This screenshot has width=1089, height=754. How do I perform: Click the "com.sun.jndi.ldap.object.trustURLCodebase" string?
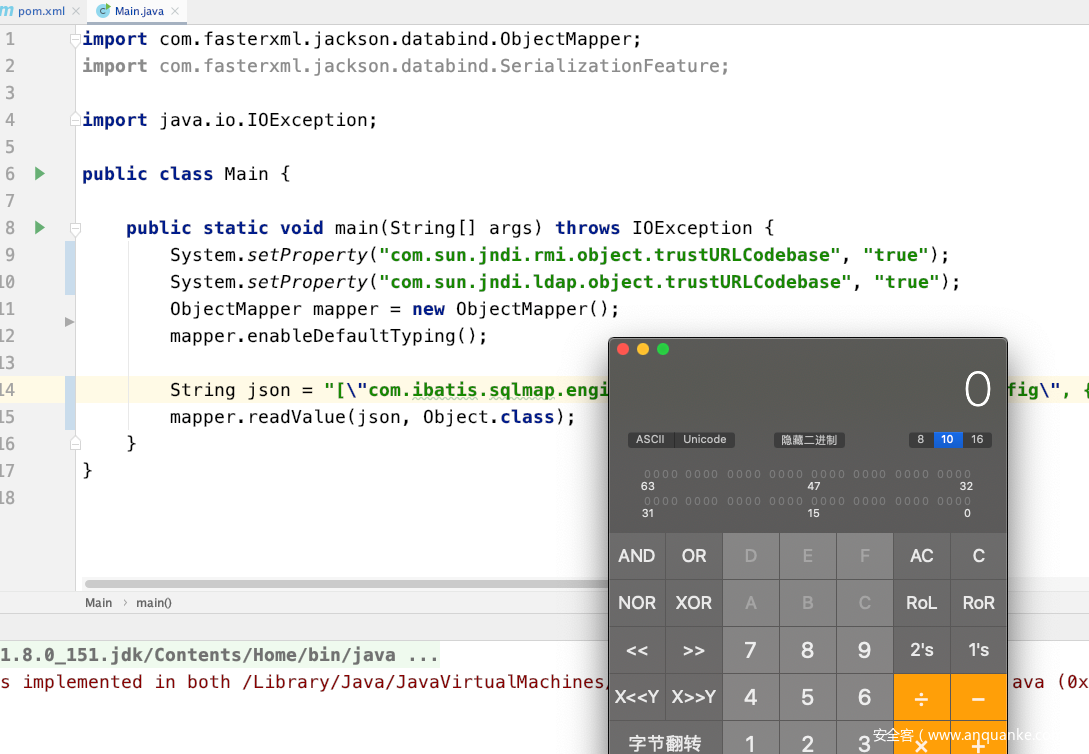pos(616,282)
